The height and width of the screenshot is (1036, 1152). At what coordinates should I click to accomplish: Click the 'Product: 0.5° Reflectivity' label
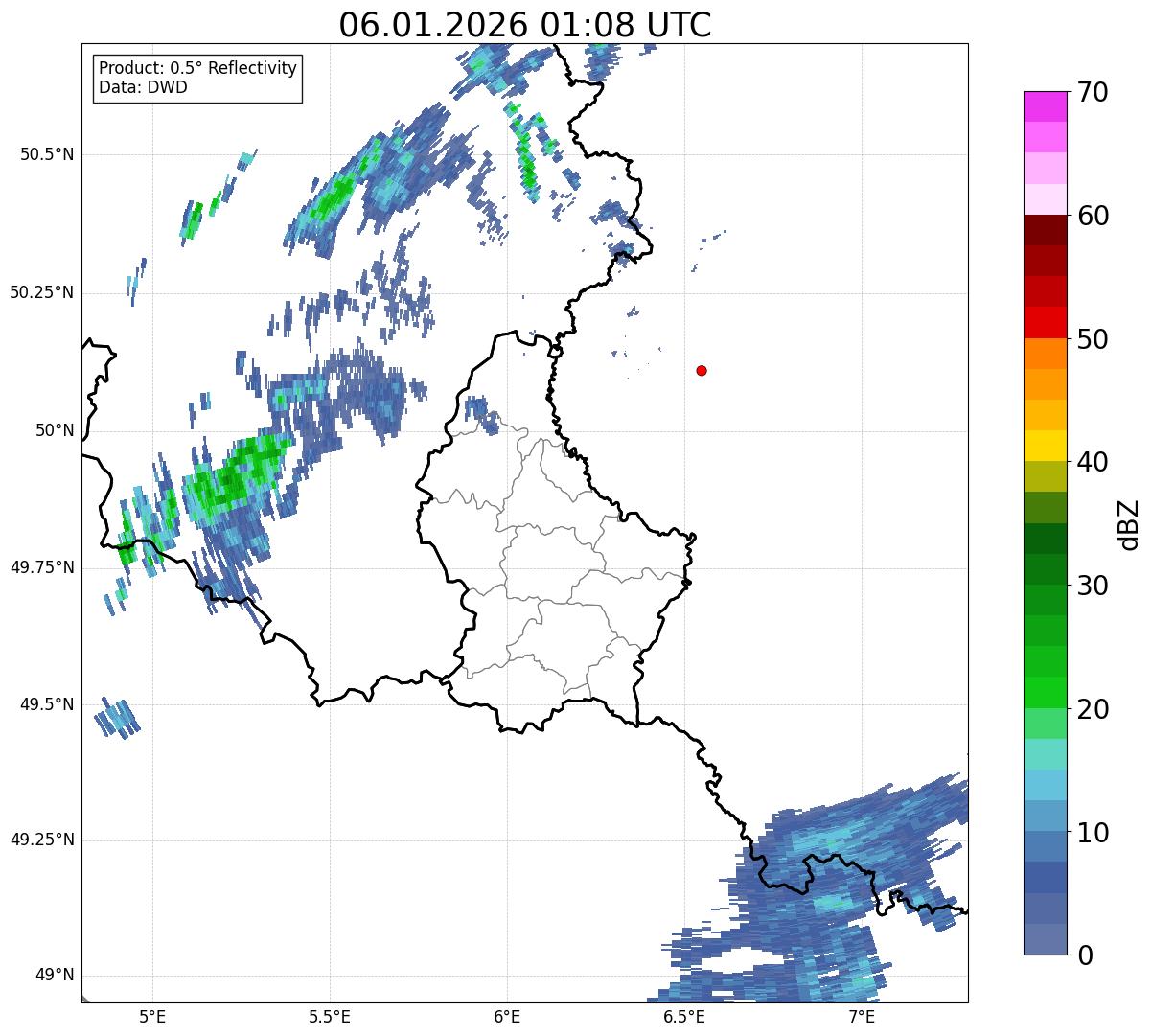(198, 68)
